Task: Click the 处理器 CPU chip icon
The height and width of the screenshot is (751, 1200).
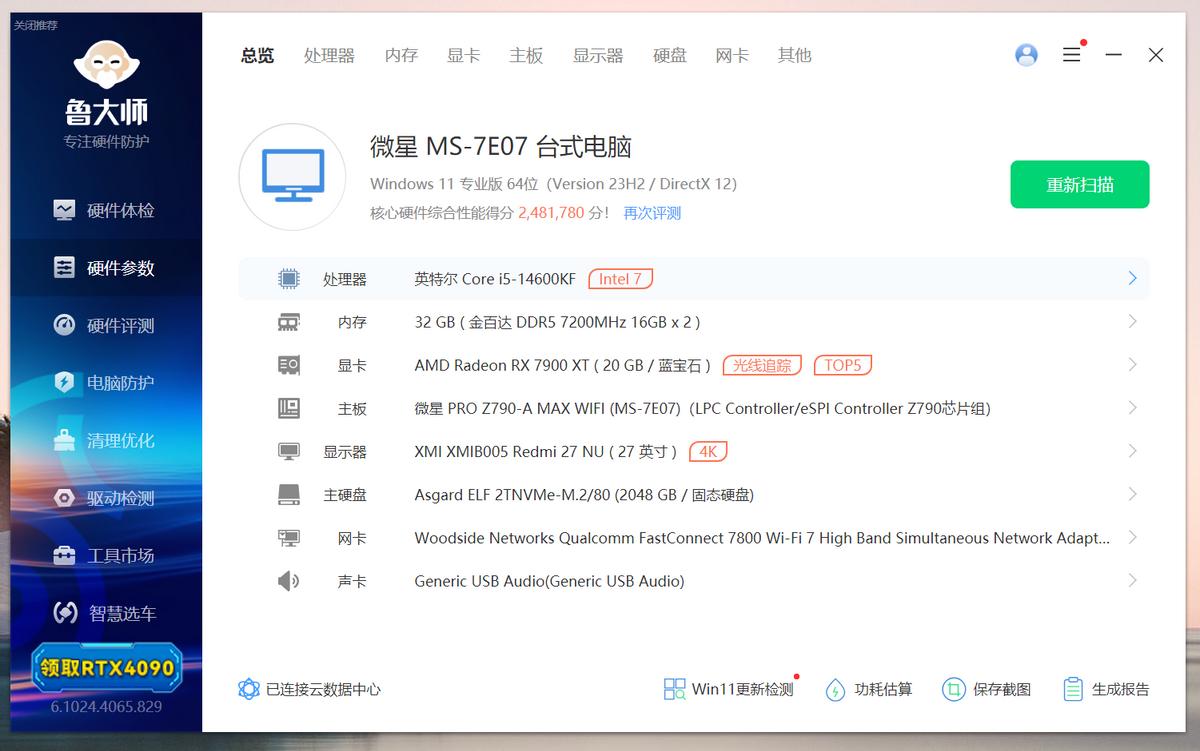Action: tap(288, 279)
